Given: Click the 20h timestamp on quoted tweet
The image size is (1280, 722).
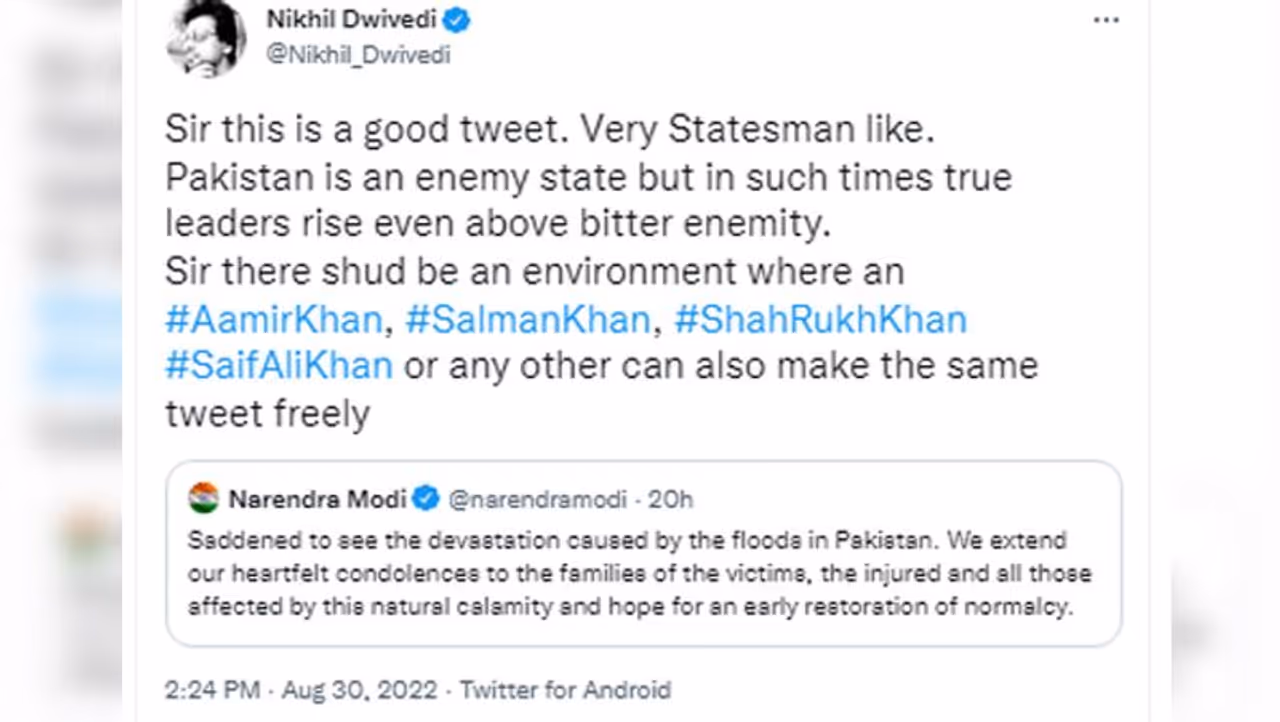Looking at the screenshot, I should [670, 498].
